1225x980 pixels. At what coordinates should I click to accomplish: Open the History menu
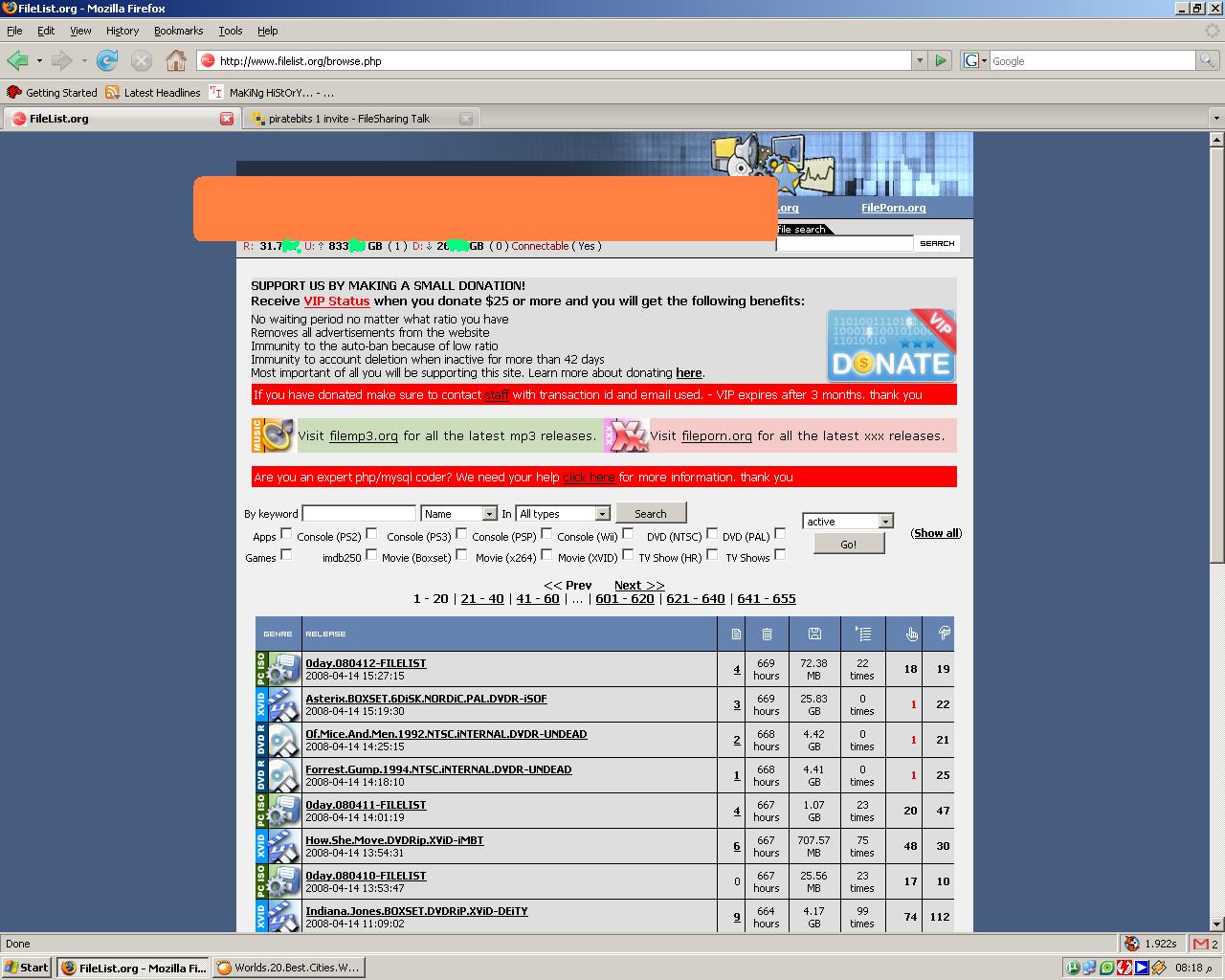(x=122, y=31)
